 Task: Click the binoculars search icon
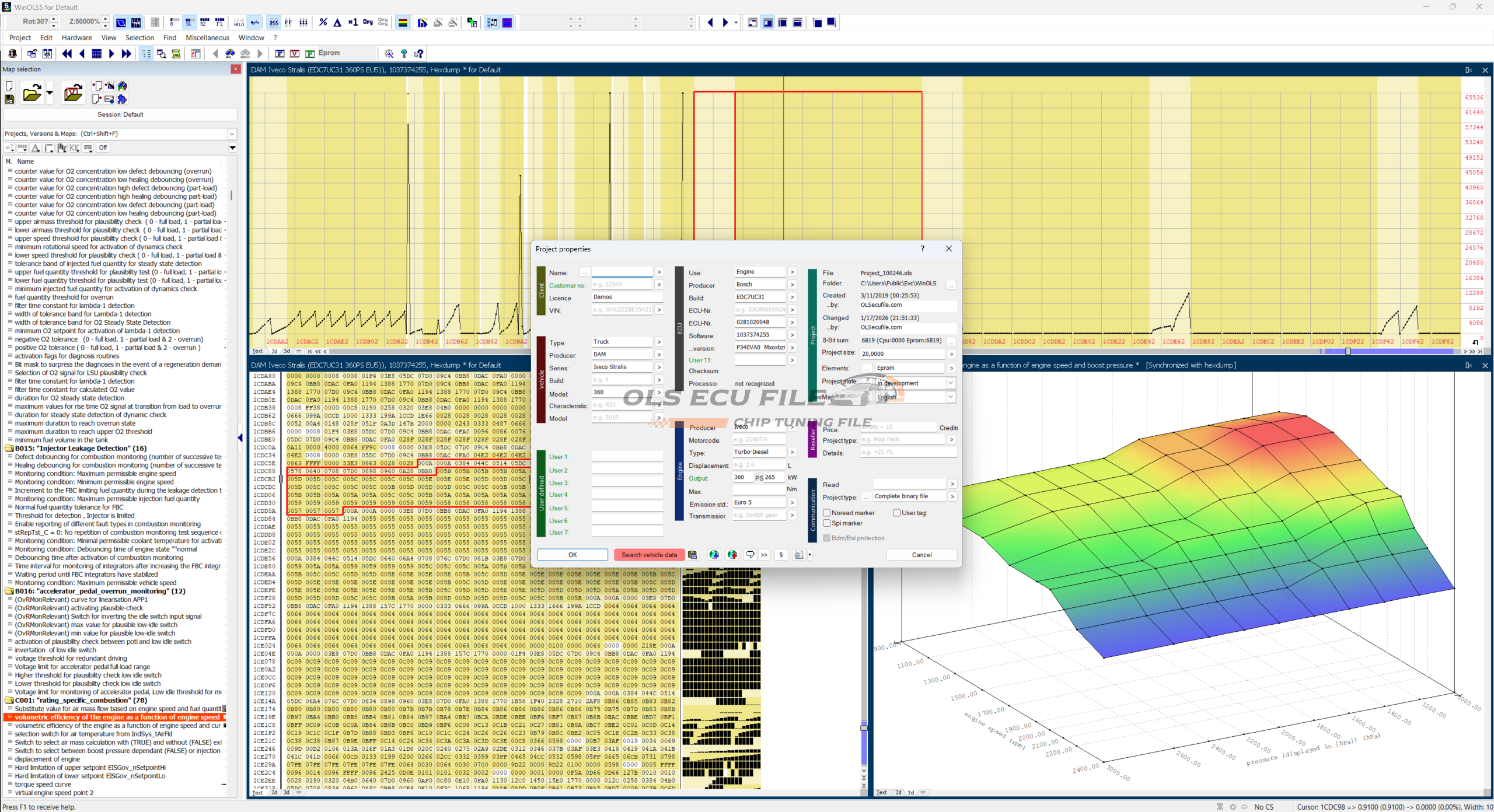[230, 54]
